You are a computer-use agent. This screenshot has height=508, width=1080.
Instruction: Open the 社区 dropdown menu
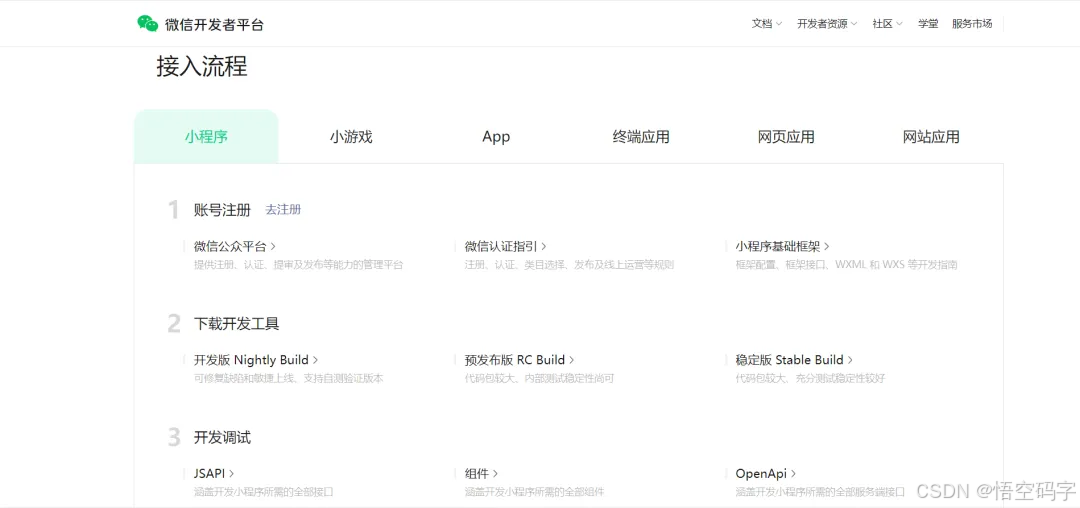coord(887,23)
